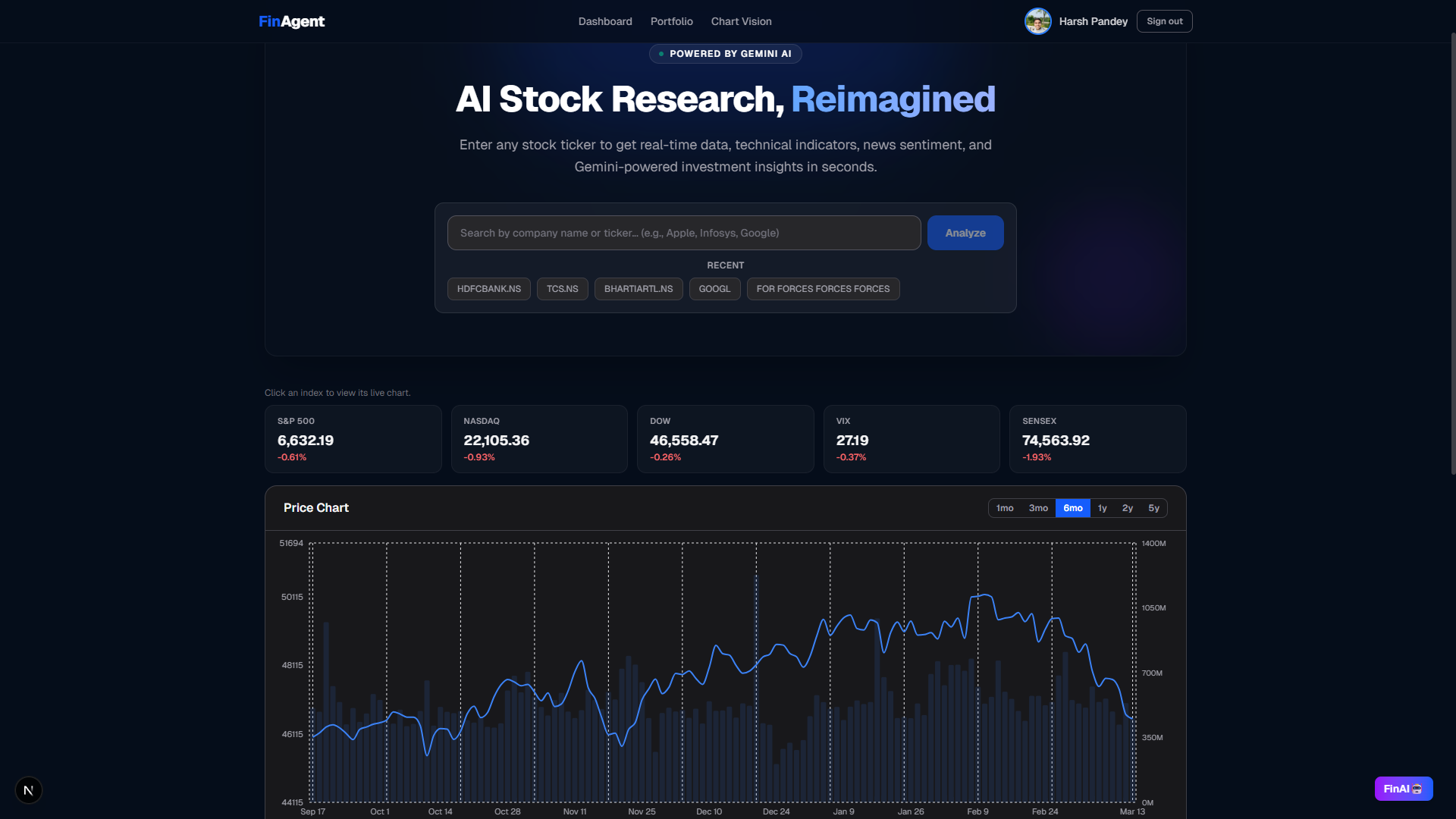This screenshot has width=1456, height=819.
Task: Switch chart to 5y range
Action: [x=1153, y=508]
